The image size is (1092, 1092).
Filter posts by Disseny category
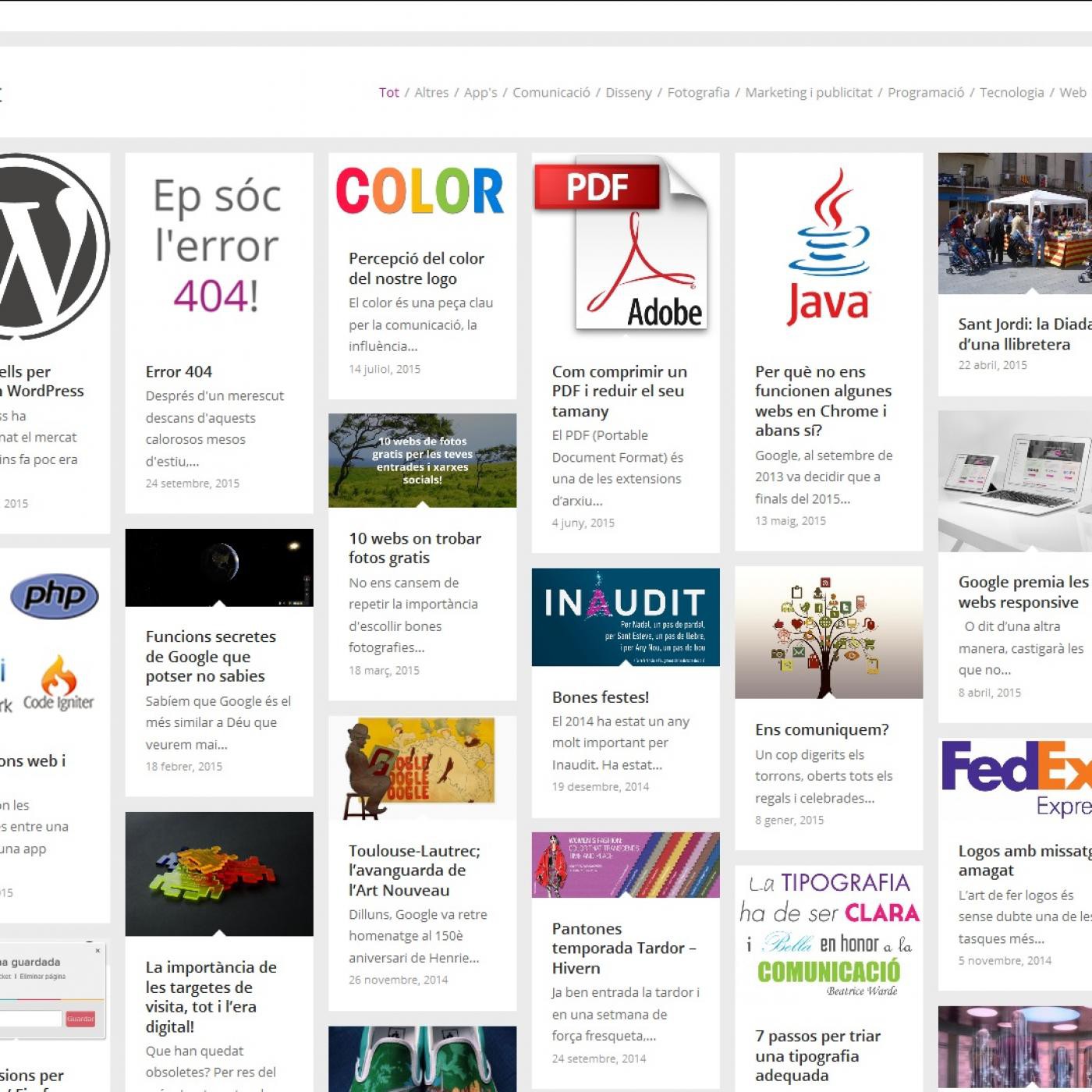tap(628, 92)
